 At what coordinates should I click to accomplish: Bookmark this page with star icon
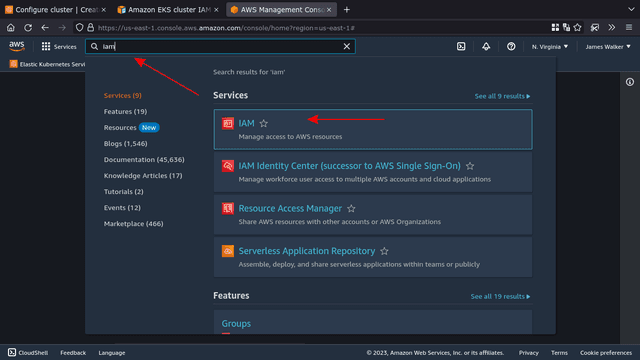click(577, 28)
